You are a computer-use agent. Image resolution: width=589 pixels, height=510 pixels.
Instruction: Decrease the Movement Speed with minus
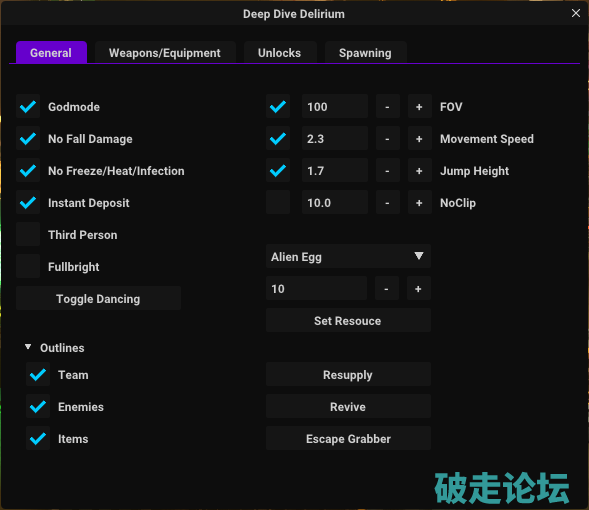[x=388, y=139]
